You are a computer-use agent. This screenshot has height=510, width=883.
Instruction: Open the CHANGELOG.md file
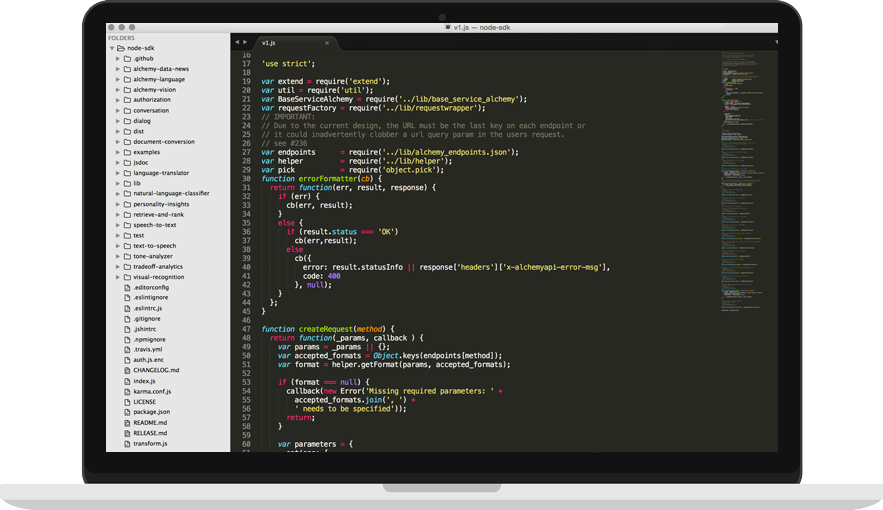(x=156, y=370)
